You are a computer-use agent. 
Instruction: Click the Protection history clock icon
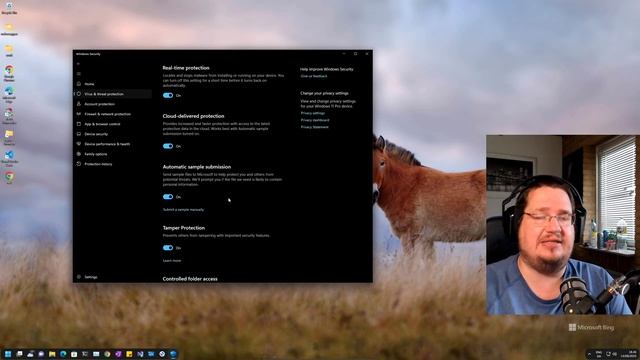click(79, 164)
